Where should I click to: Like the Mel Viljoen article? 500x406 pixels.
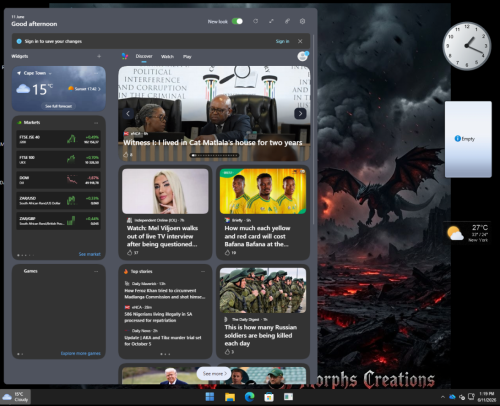point(130,253)
